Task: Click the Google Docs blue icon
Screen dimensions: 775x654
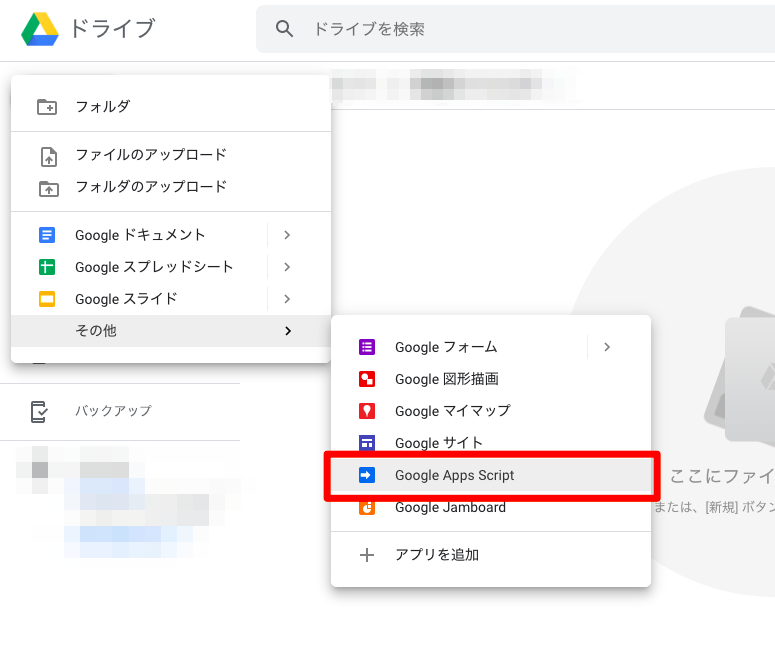Action: click(47, 235)
